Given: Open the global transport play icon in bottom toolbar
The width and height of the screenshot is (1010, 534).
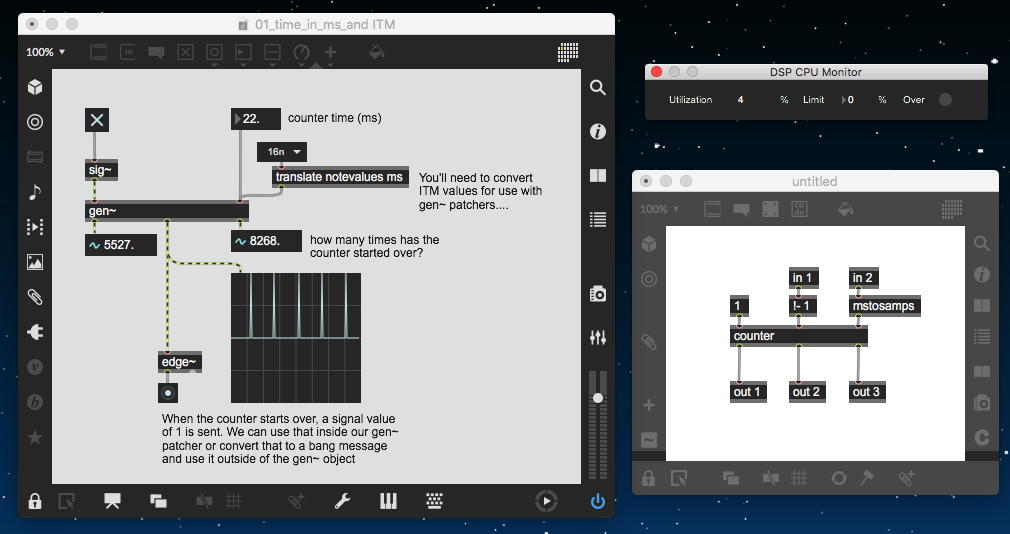Looking at the screenshot, I should 546,501.
